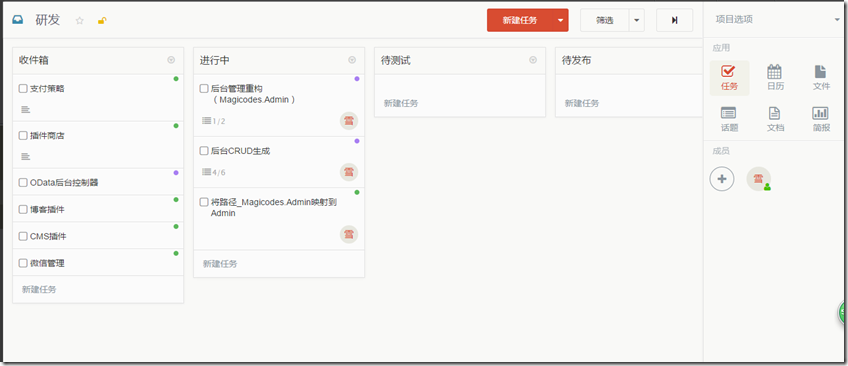Check the 支付策略 task checkbox
The height and width of the screenshot is (366, 848).
click(x=23, y=89)
